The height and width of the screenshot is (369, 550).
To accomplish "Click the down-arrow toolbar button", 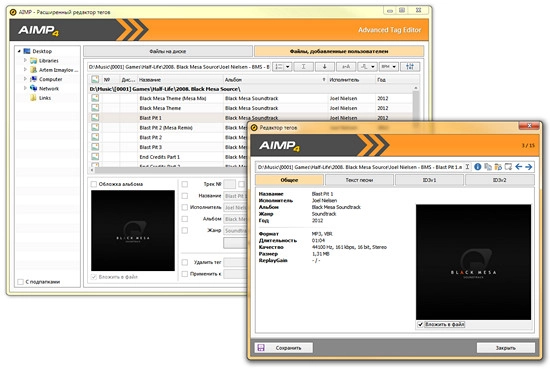I will point(324,66).
